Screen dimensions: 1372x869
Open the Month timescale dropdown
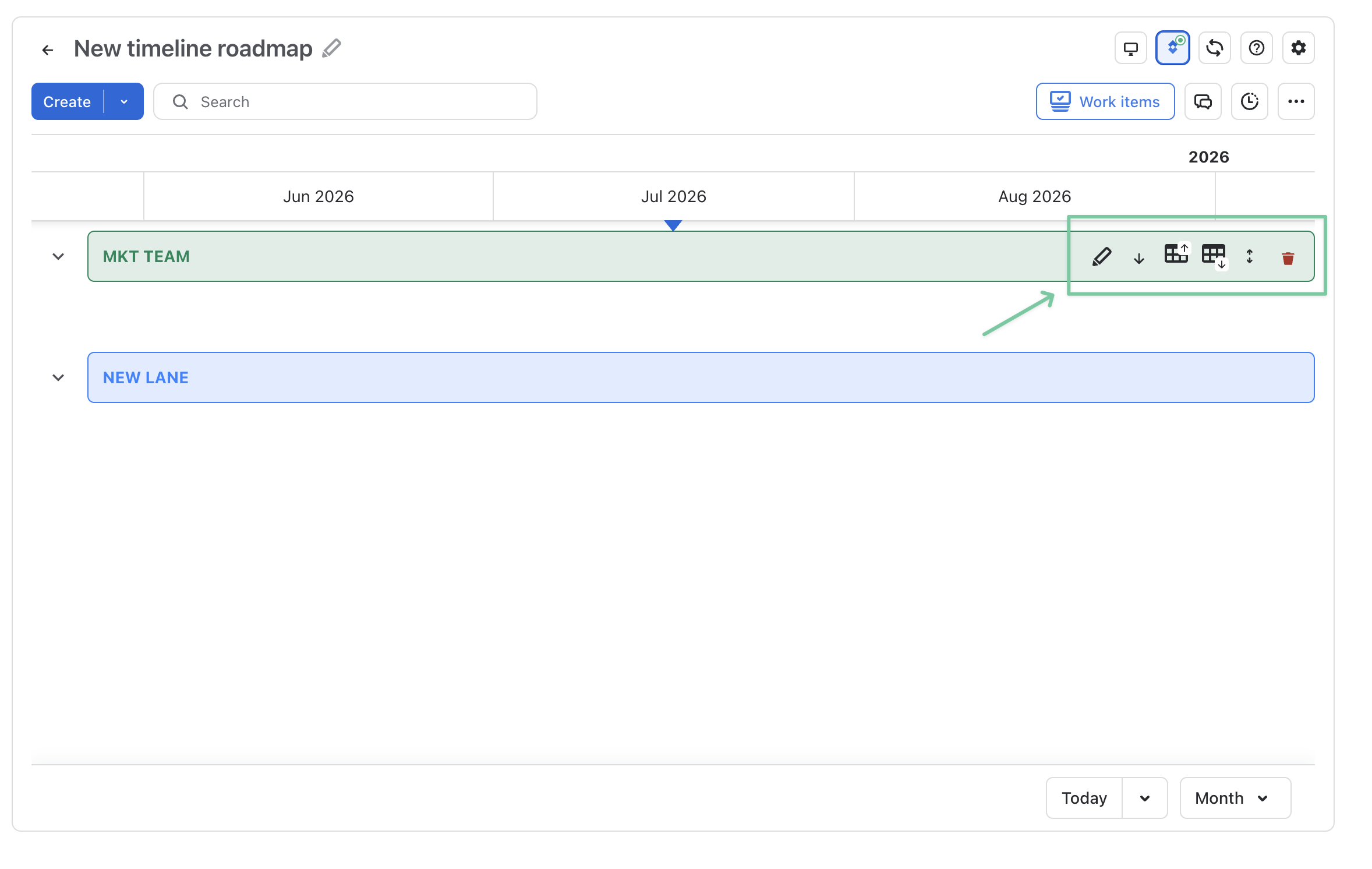point(1235,798)
